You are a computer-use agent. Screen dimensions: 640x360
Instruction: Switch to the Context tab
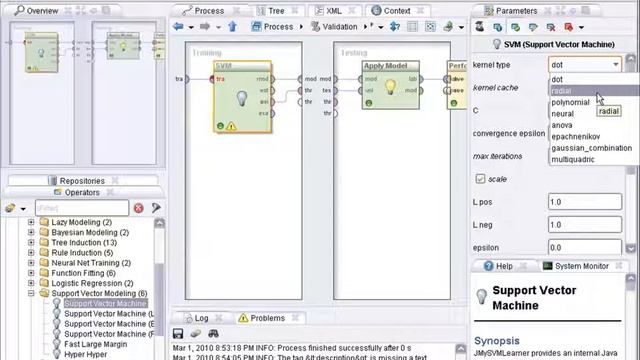click(396, 11)
